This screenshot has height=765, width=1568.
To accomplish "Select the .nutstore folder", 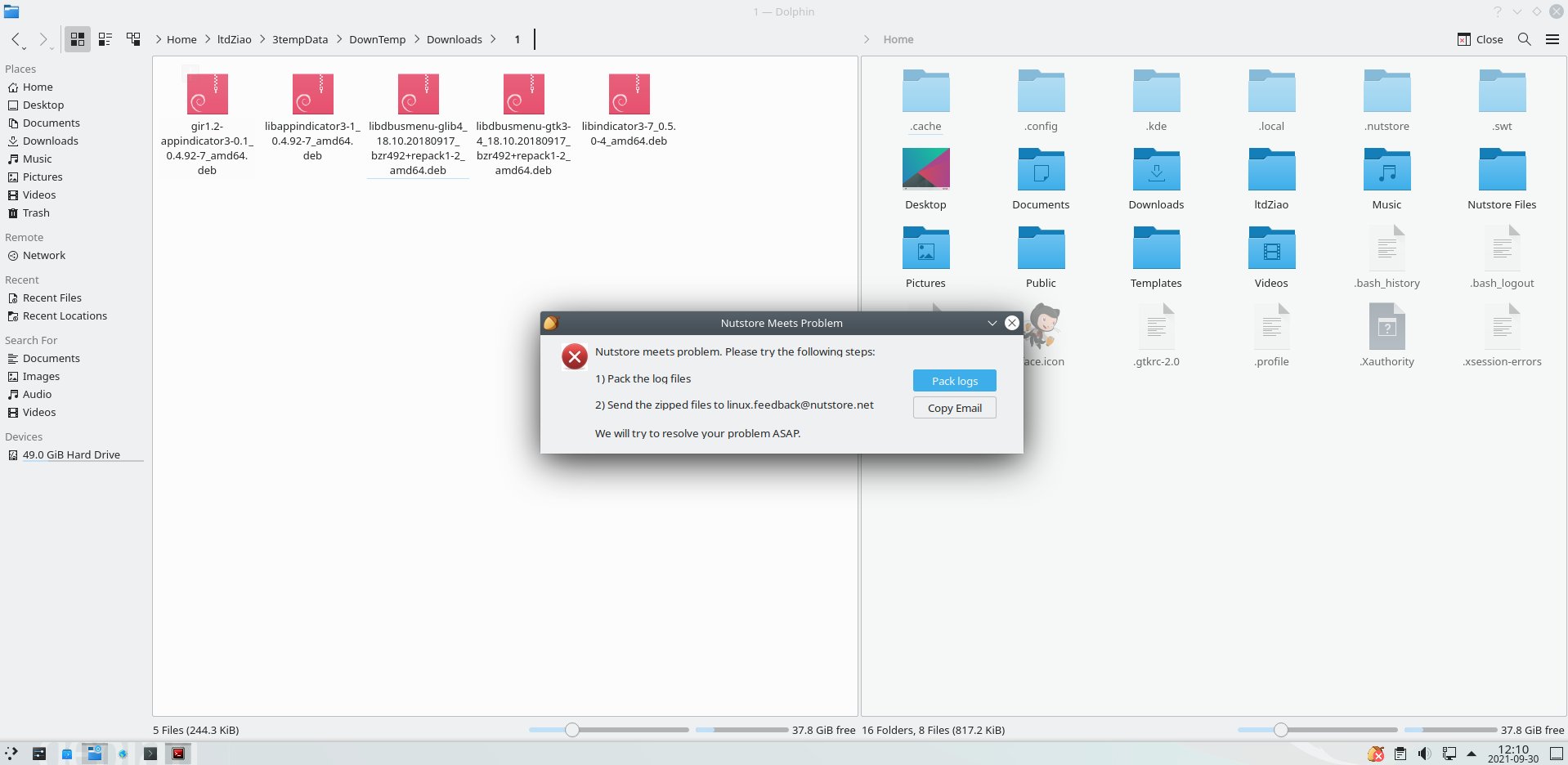I will (1387, 101).
